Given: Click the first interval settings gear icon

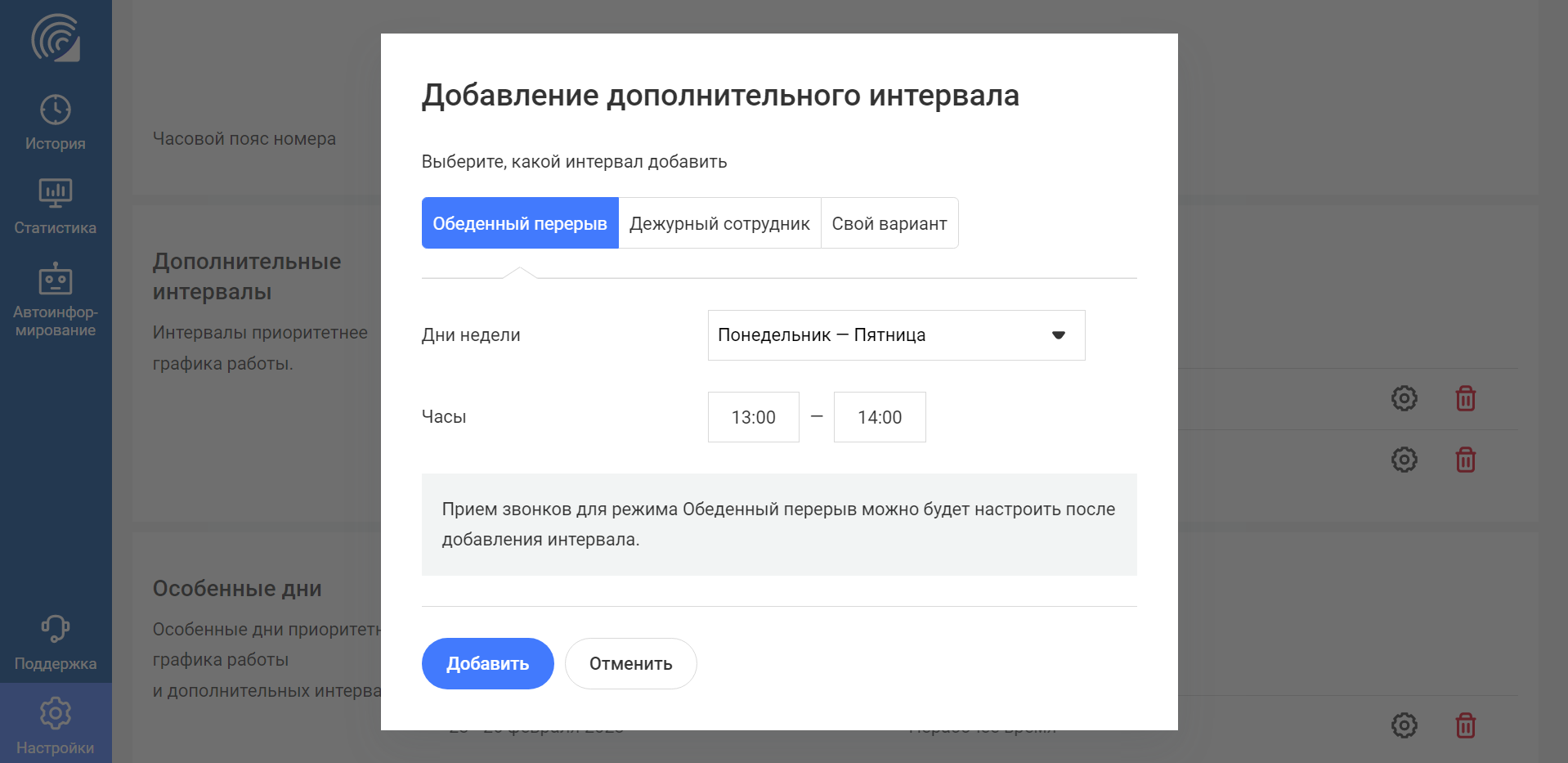Looking at the screenshot, I should pos(1404,398).
